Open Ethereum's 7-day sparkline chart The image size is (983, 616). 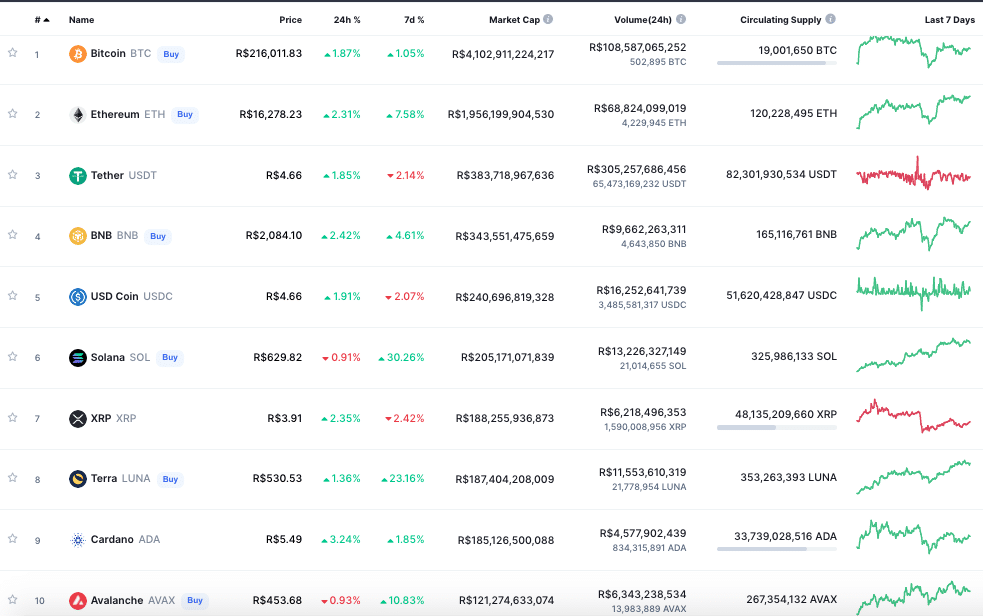point(913,112)
